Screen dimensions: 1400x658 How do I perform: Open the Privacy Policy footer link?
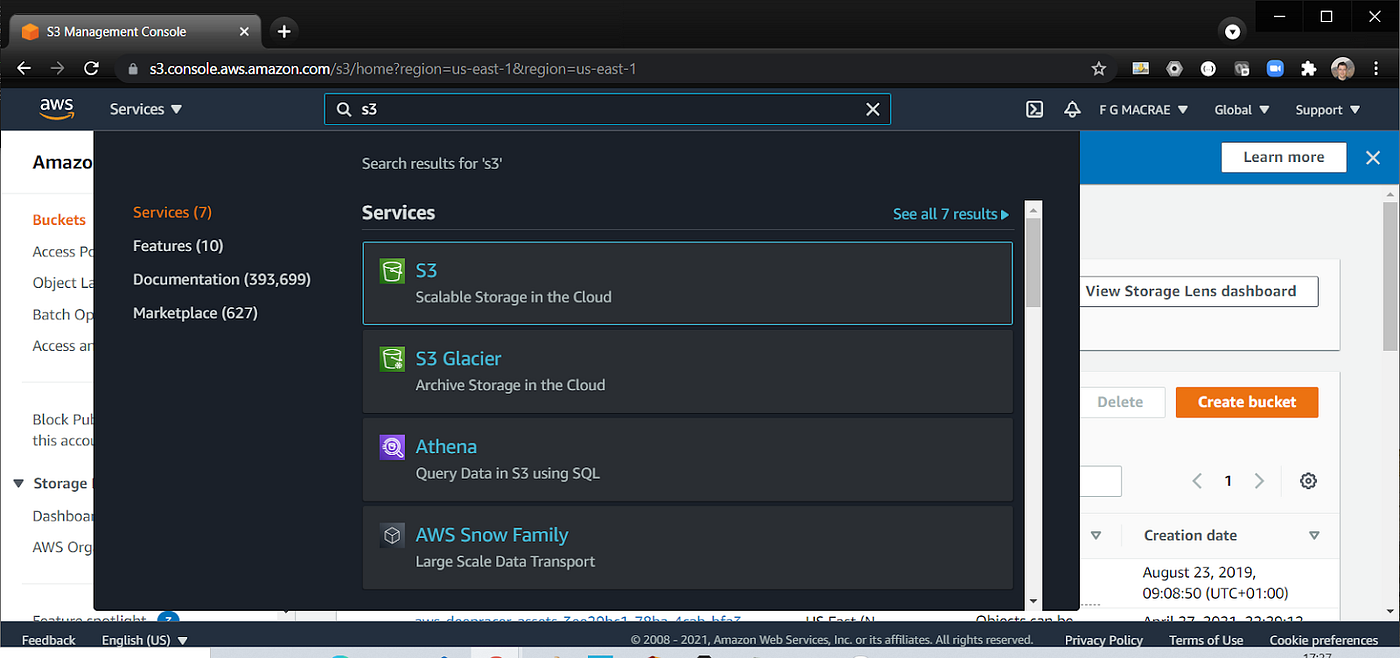pyautogui.click(x=1104, y=640)
